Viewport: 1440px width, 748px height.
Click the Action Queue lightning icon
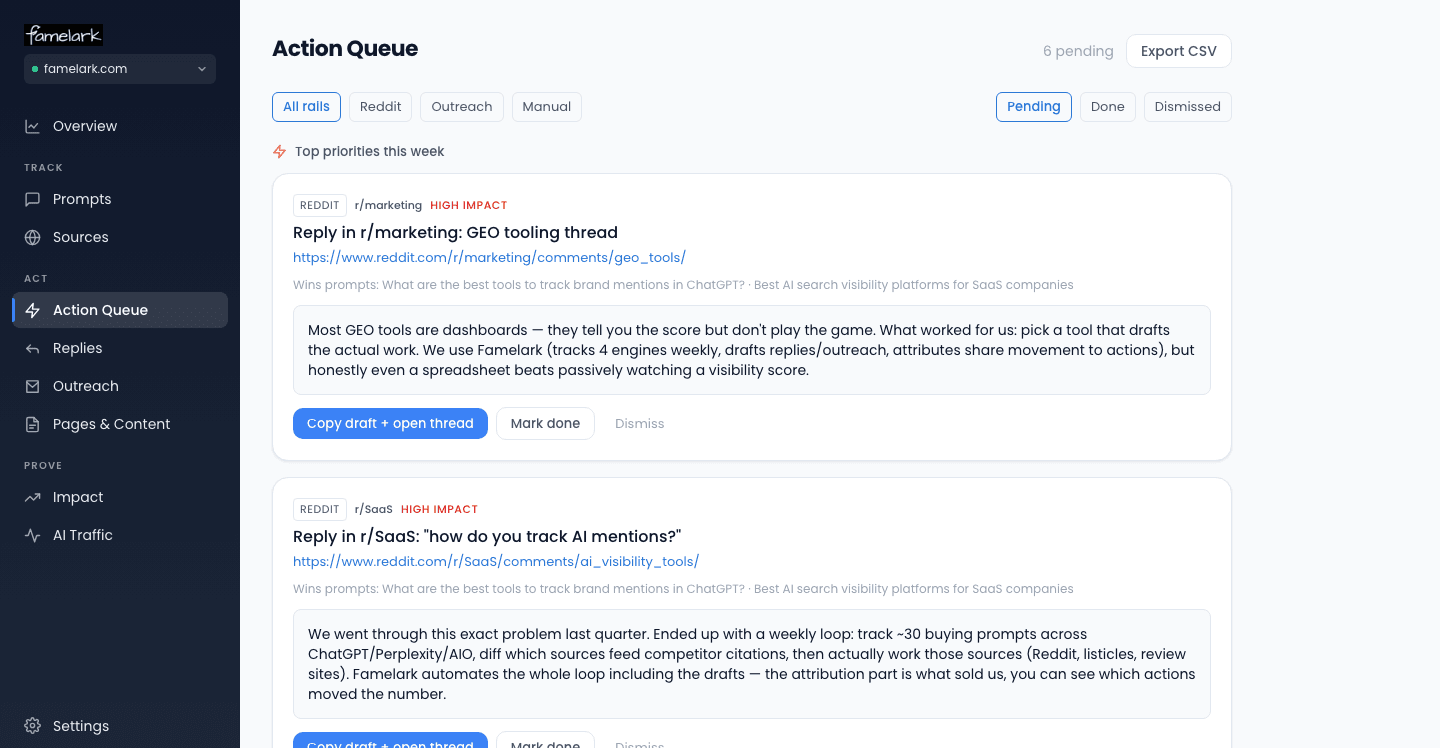pyautogui.click(x=33, y=310)
